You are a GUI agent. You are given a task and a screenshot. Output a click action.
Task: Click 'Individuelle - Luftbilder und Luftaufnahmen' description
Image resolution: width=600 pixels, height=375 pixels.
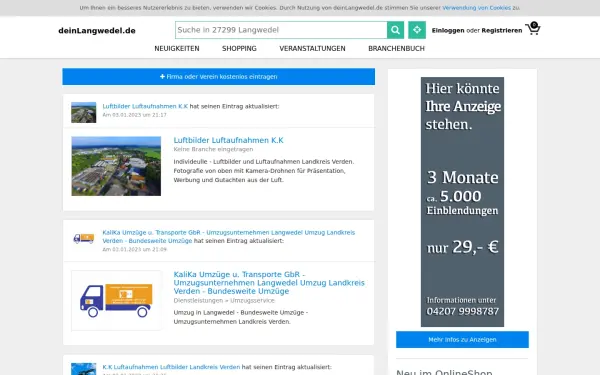click(264, 171)
